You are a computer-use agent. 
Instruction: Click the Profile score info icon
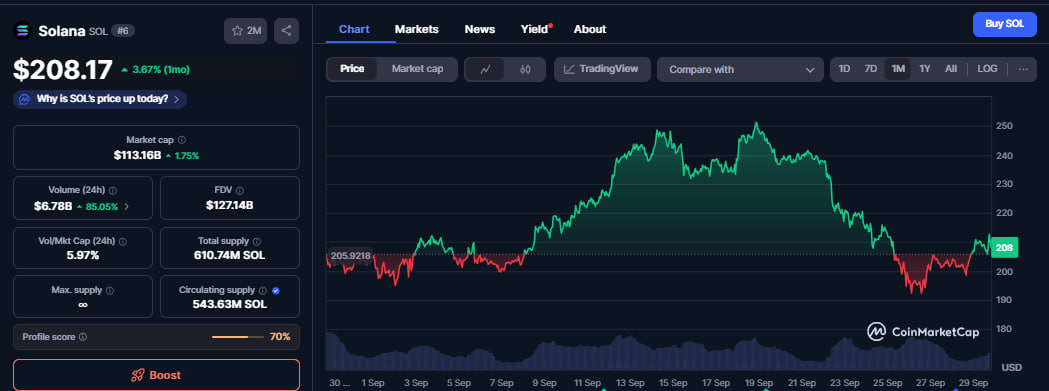(83, 337)
